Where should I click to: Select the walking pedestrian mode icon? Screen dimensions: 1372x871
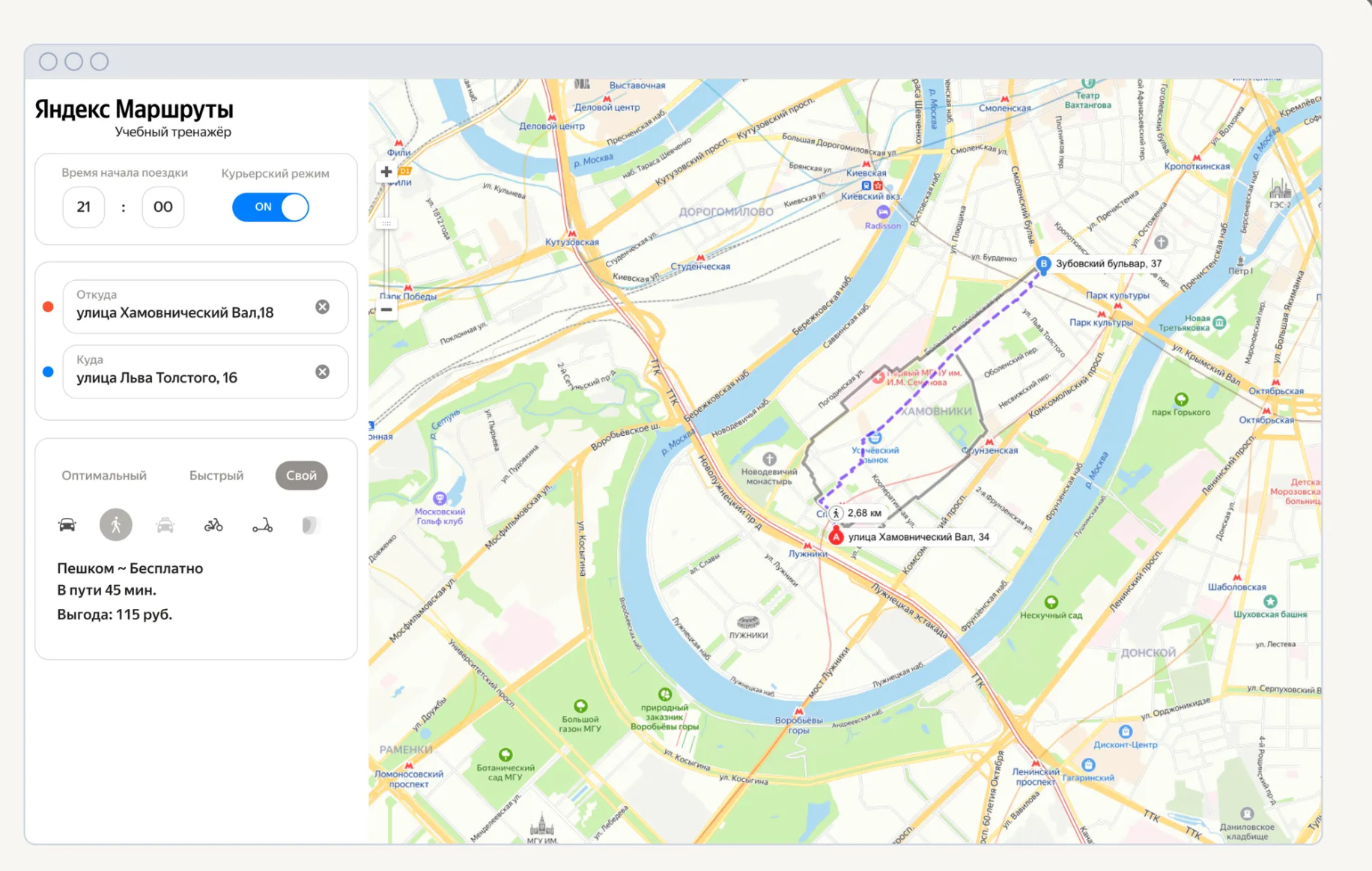pos(116,525)
